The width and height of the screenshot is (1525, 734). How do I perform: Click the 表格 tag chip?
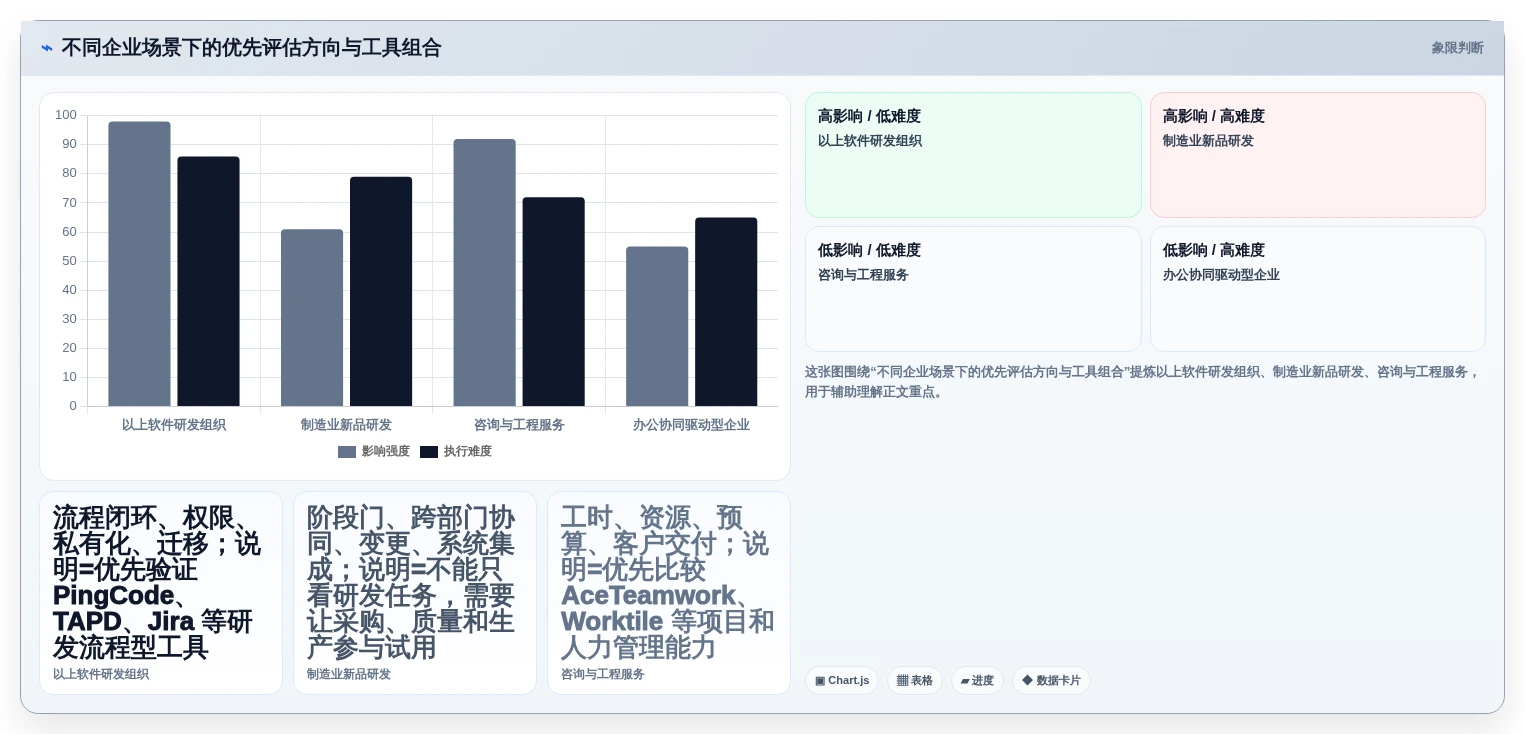point(914,681)
